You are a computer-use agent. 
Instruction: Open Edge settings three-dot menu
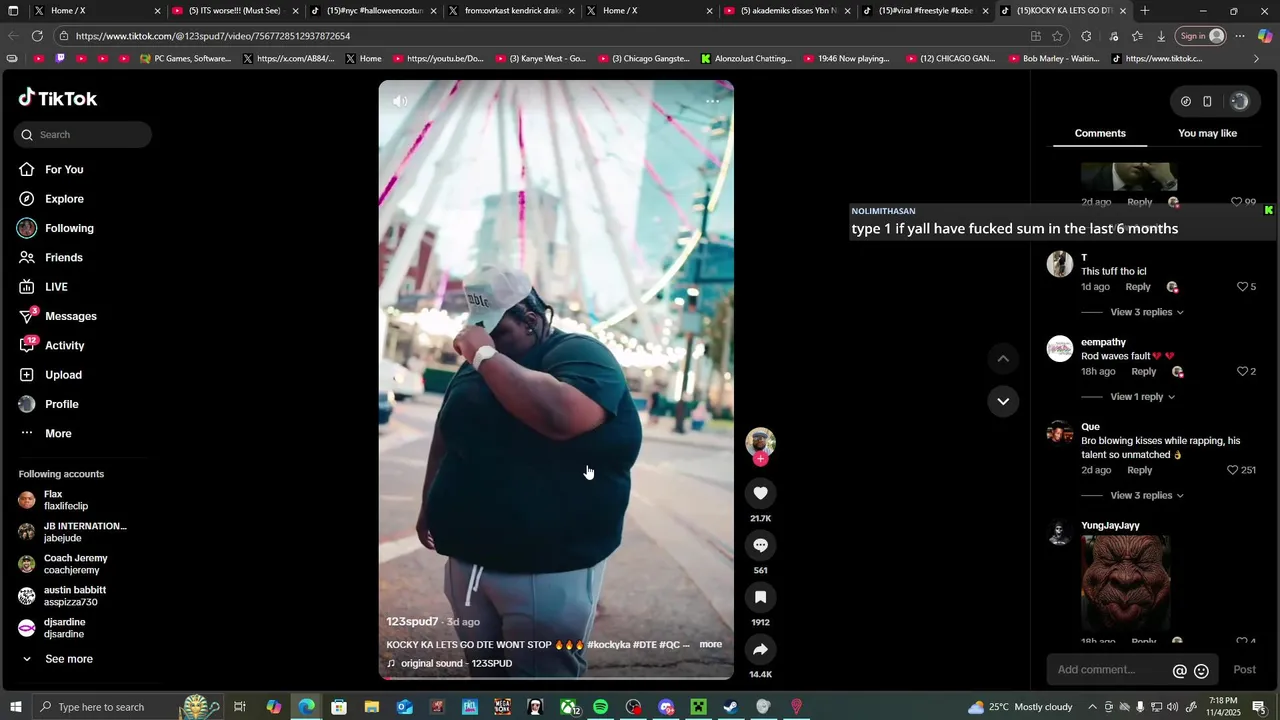[x=1240, y=36]
